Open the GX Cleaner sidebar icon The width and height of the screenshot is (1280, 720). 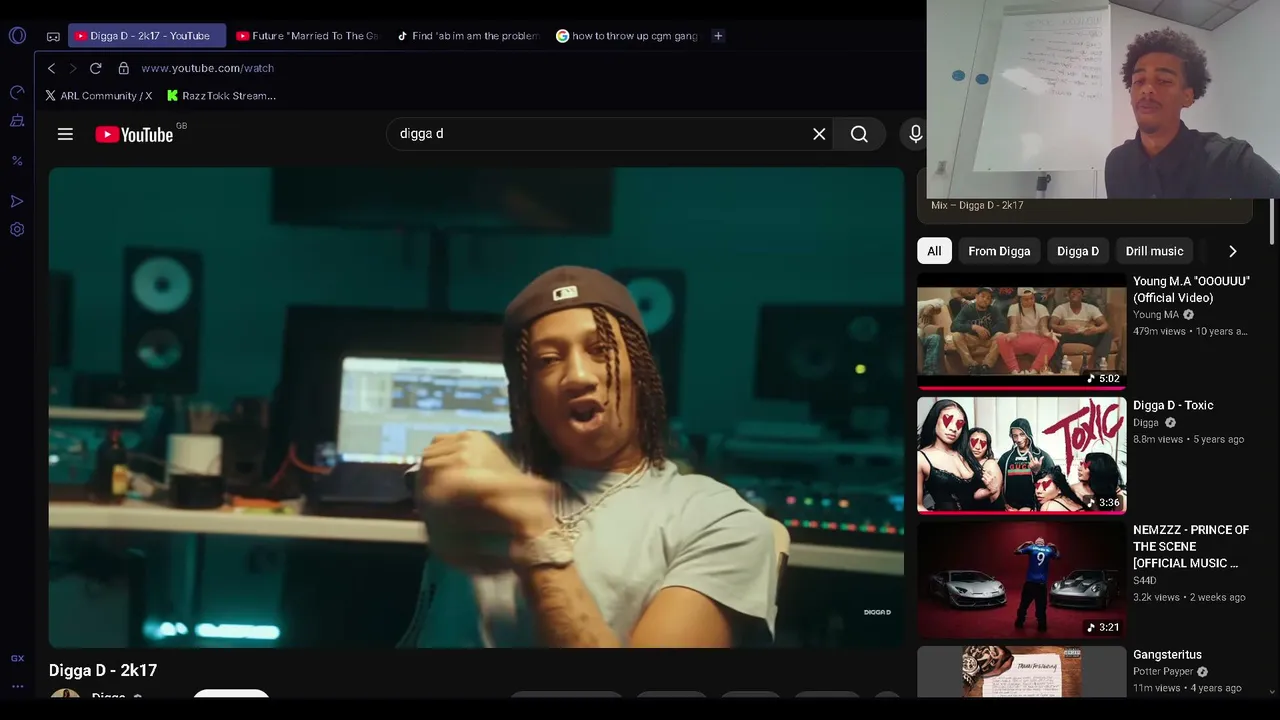pos(17,121)
